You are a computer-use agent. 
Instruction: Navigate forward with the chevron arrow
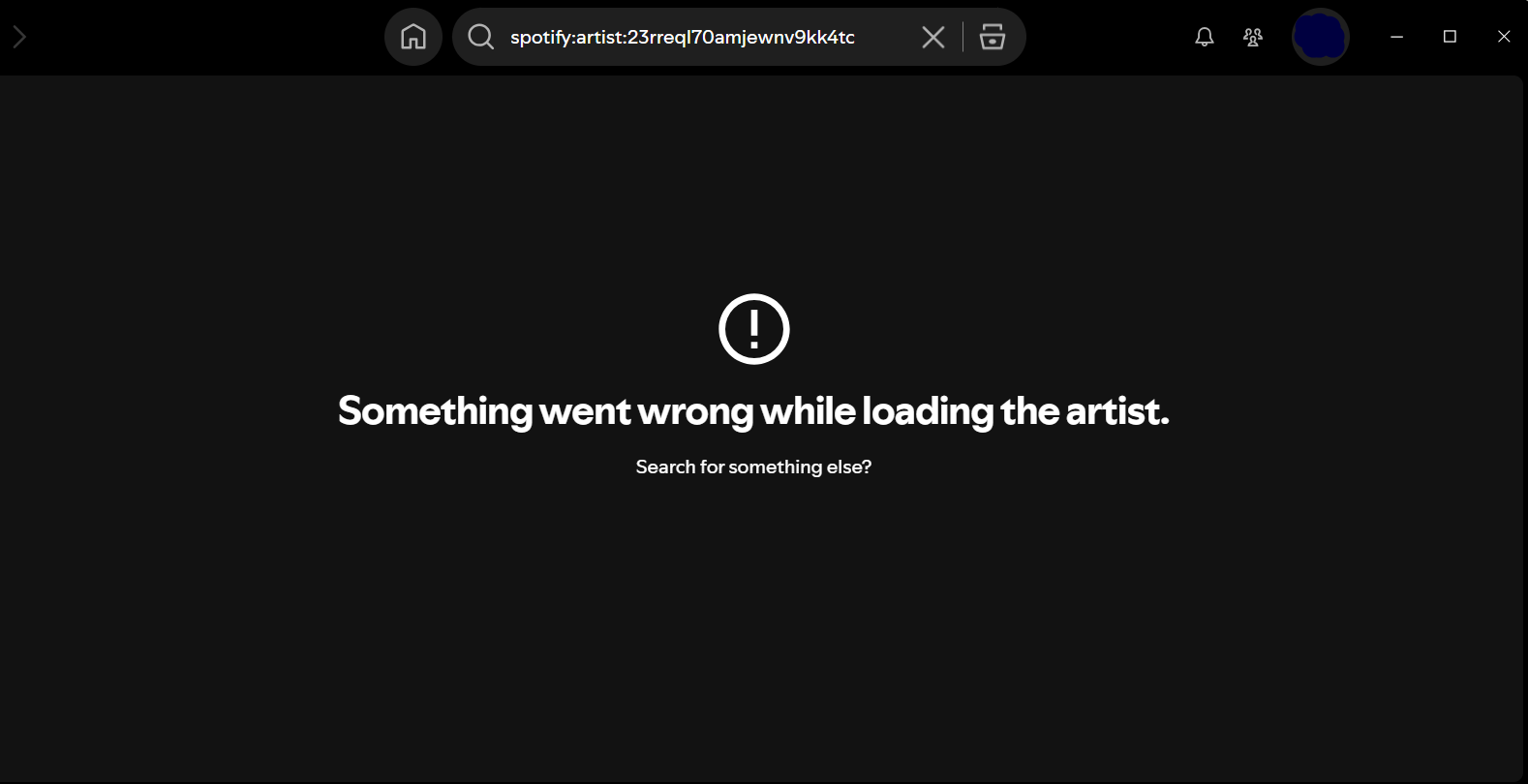coord(19,37)
